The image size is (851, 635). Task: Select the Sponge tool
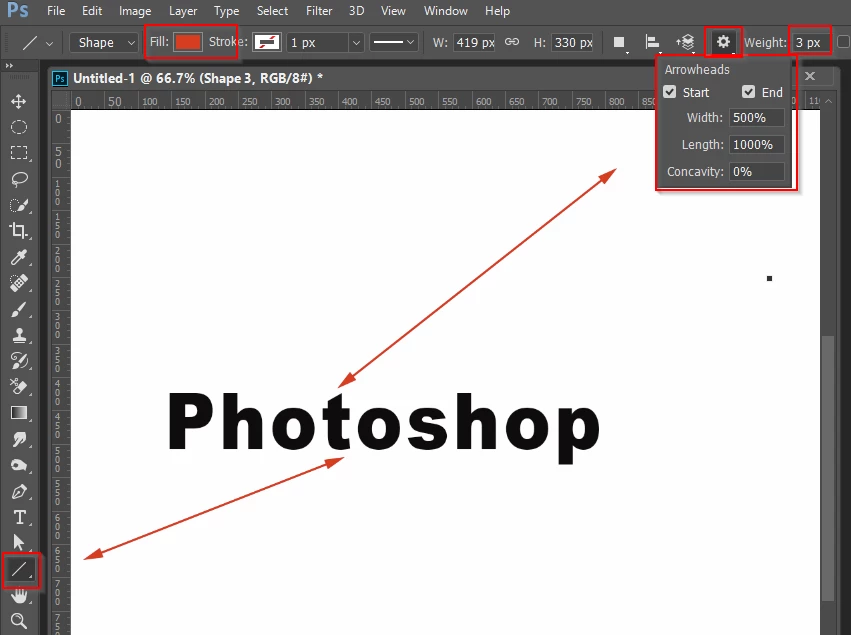[19, 465]
